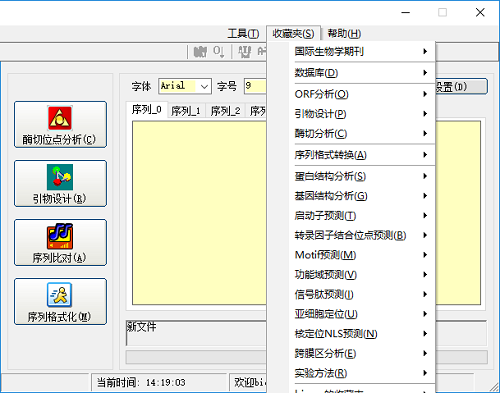This screenshot has width=500, height=393.
Task: Click the grayed filter-like toolbar icon
Action: (x=244, y=52)
